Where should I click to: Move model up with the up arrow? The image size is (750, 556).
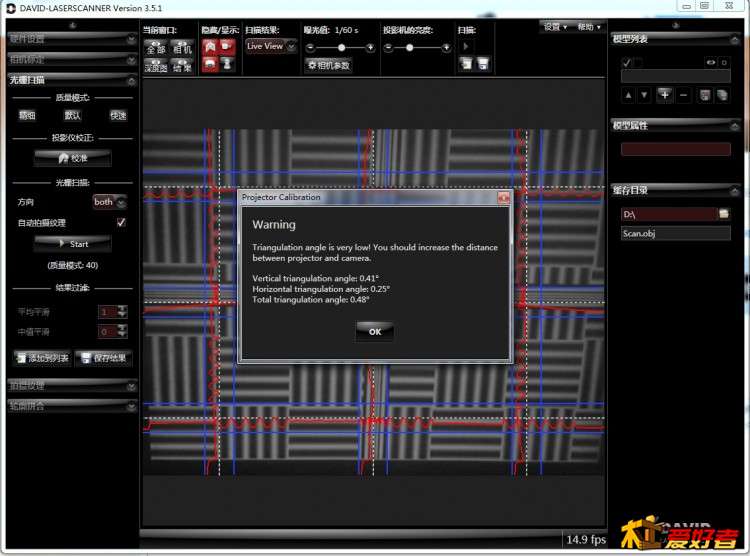pyautogui.click(x=628, y=95)
